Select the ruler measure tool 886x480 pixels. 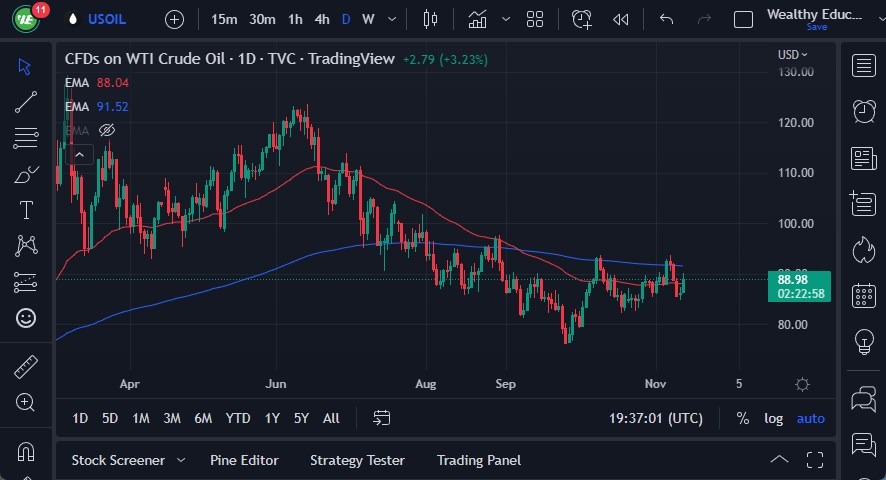(26, 366)
